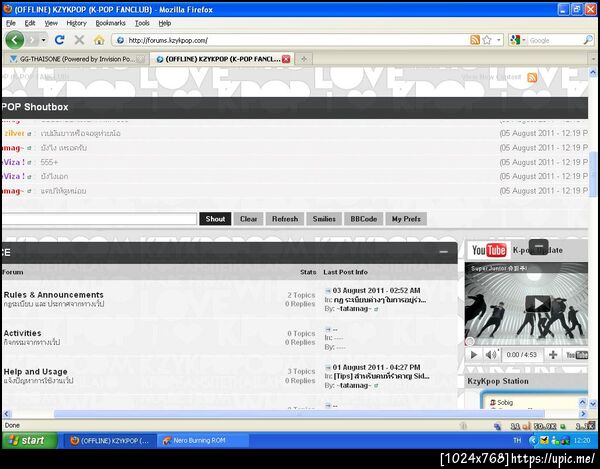Screen dimensions: 600x469
Task: Click the page horizontal scrollbar
Action: point(299,414)
